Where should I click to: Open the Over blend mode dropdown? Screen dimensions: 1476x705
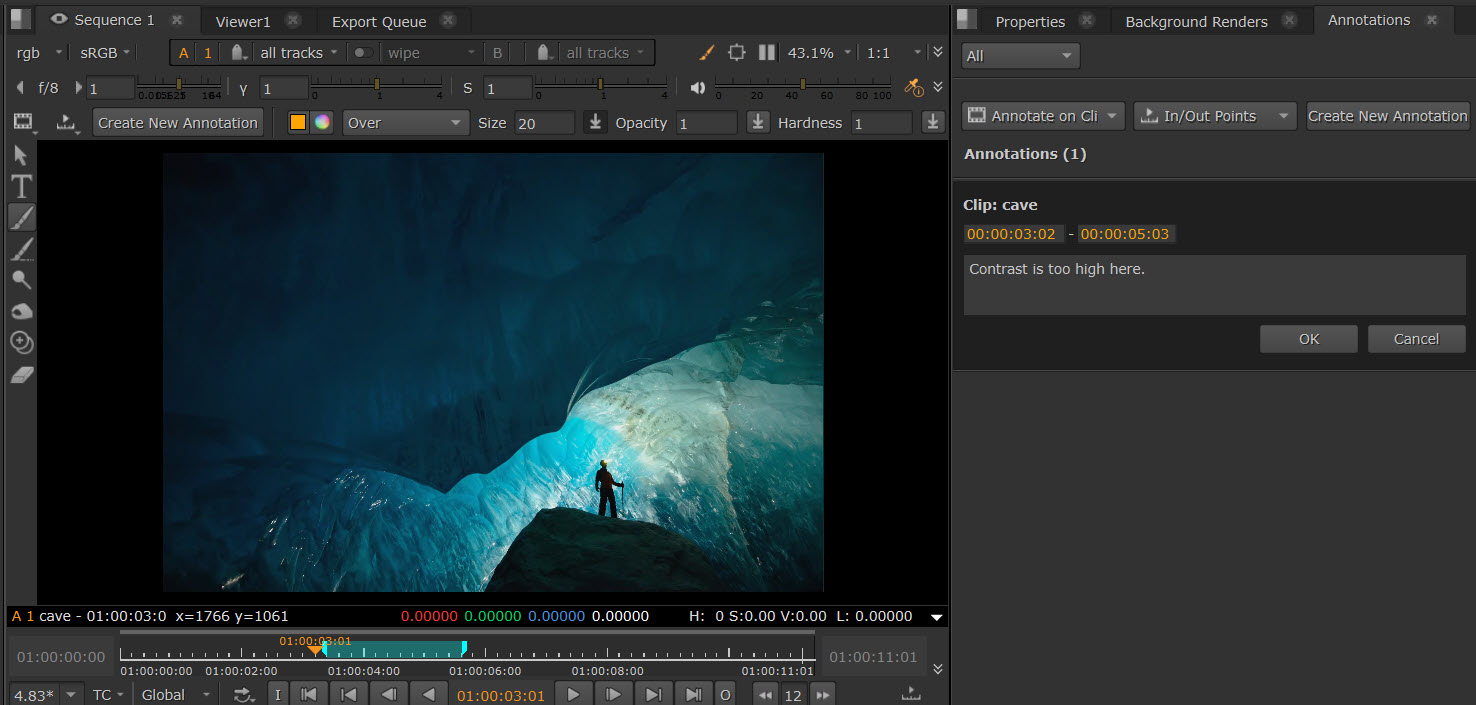pyautogui.click(x=405, y=123)
